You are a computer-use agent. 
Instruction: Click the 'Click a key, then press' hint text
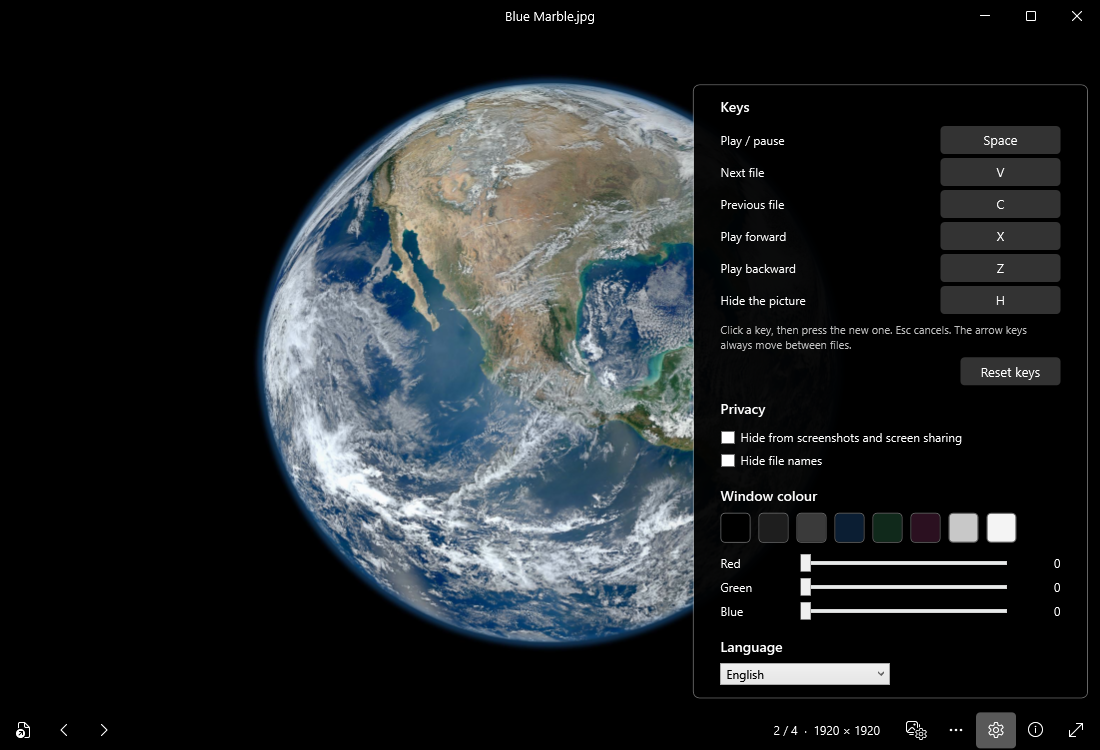pyautogui.click(x=873, y=337)
